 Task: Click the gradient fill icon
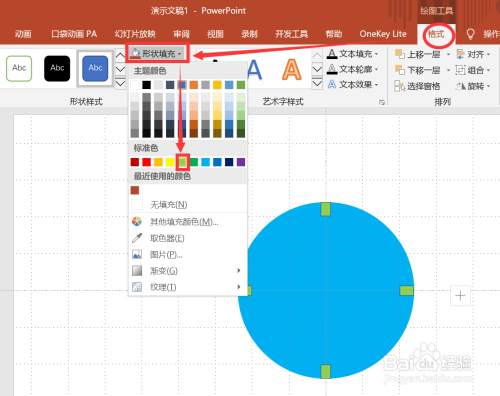point(137,271)
